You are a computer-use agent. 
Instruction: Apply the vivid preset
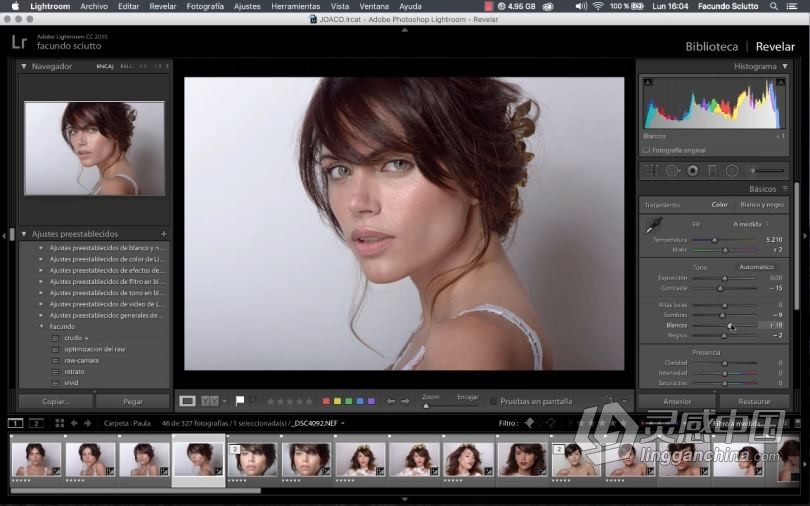pos(71,383)
